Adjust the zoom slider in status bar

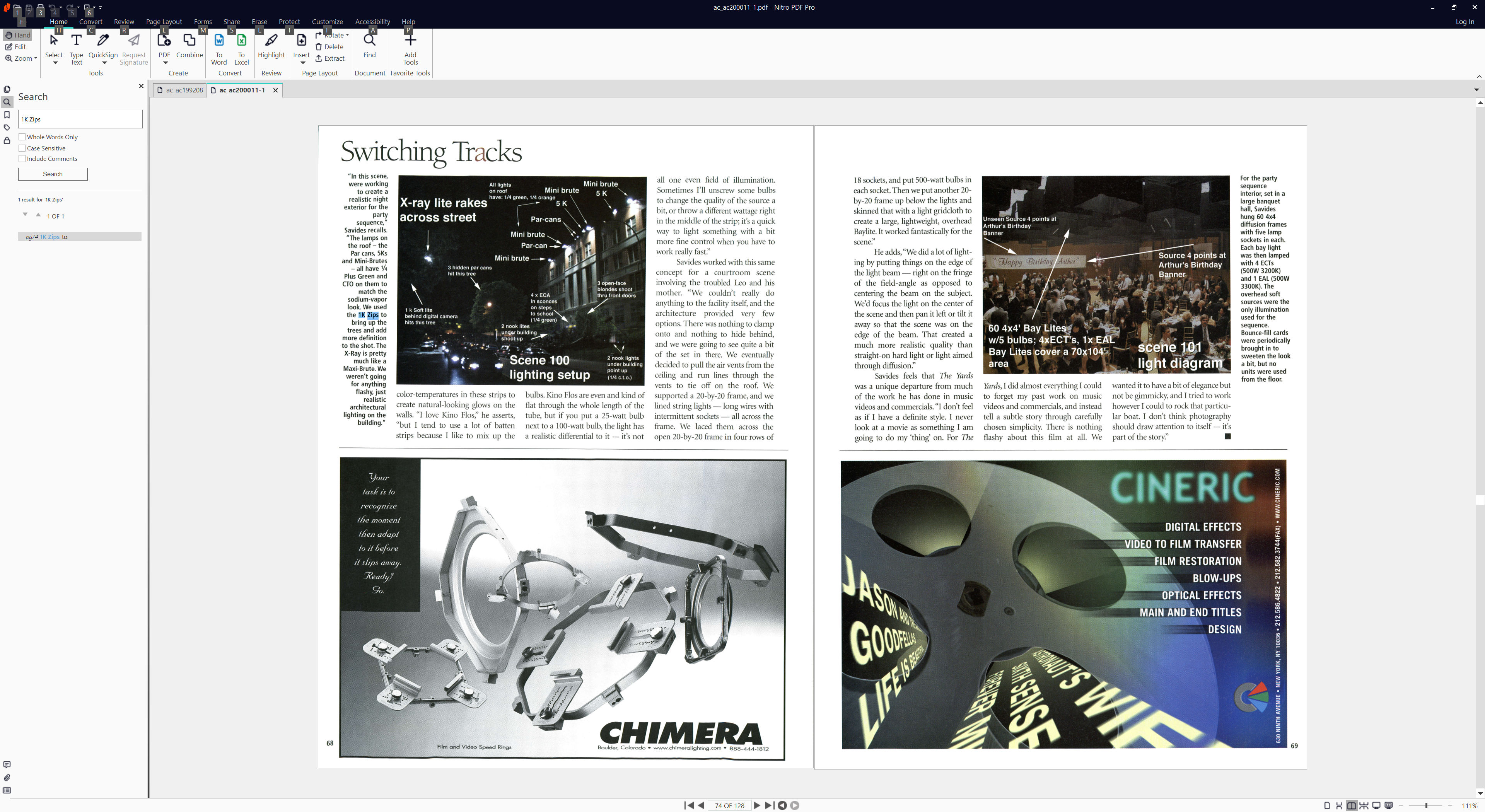click(x=1425, y=805)
